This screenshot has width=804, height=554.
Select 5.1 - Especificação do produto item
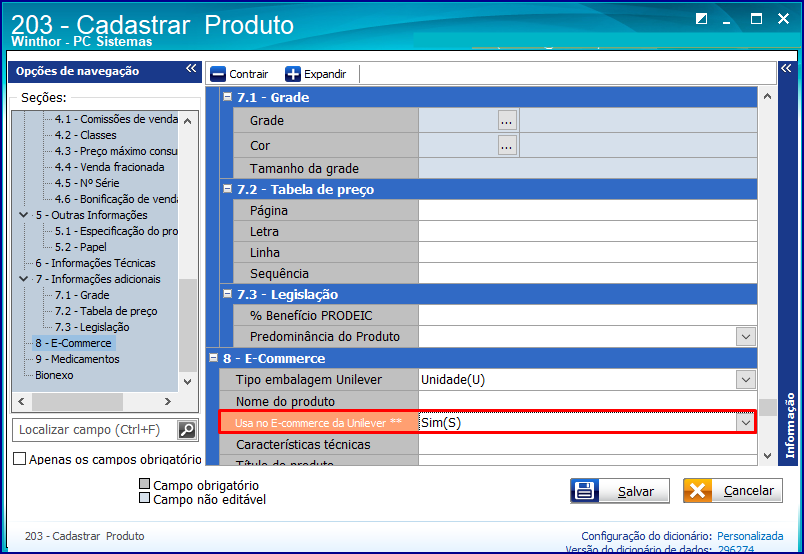(116, 231)
